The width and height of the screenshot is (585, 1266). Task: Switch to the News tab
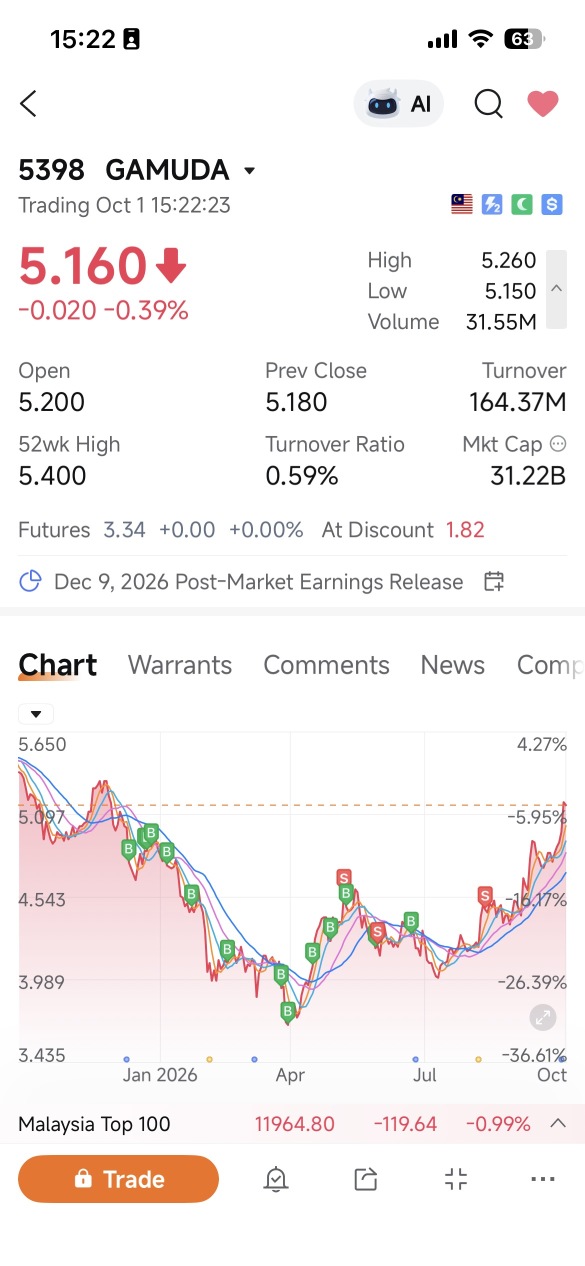(452, 665)
